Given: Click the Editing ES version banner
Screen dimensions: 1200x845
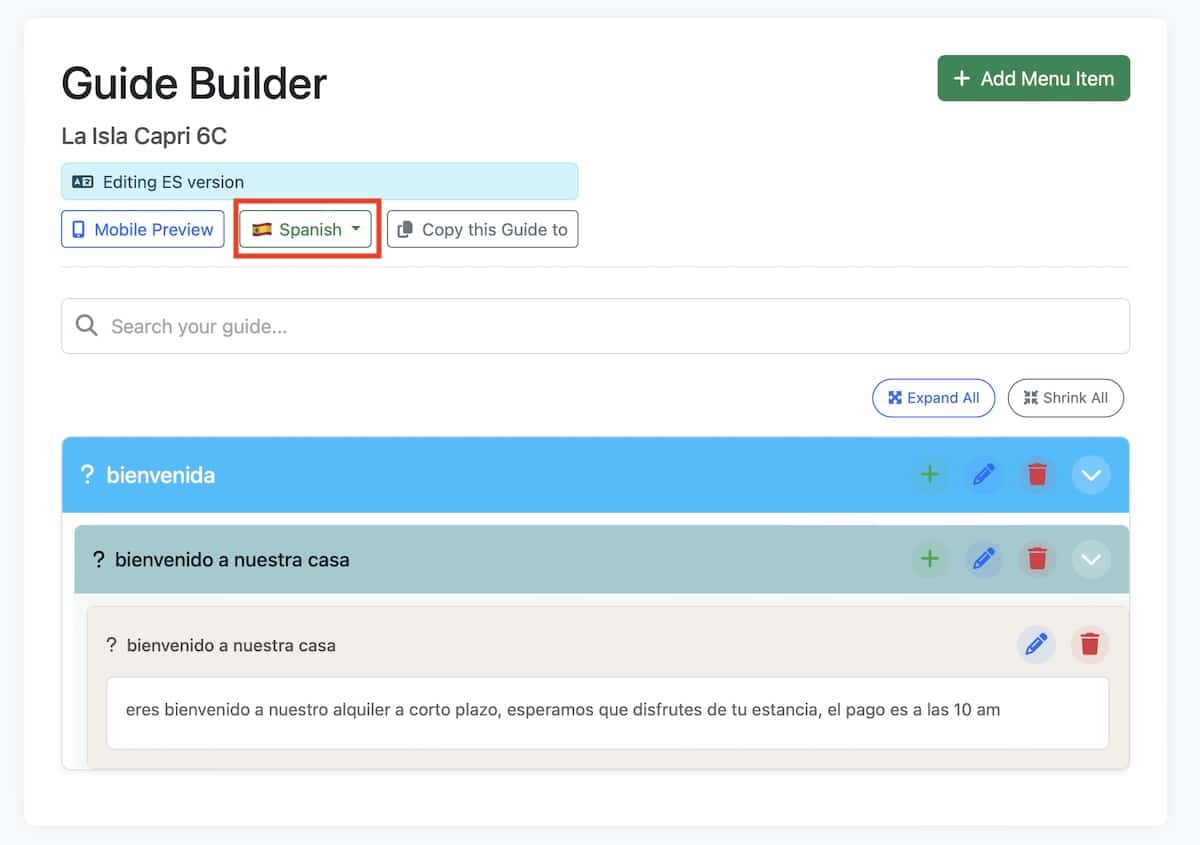Looking at the screenshot, I should coord(319,182).
